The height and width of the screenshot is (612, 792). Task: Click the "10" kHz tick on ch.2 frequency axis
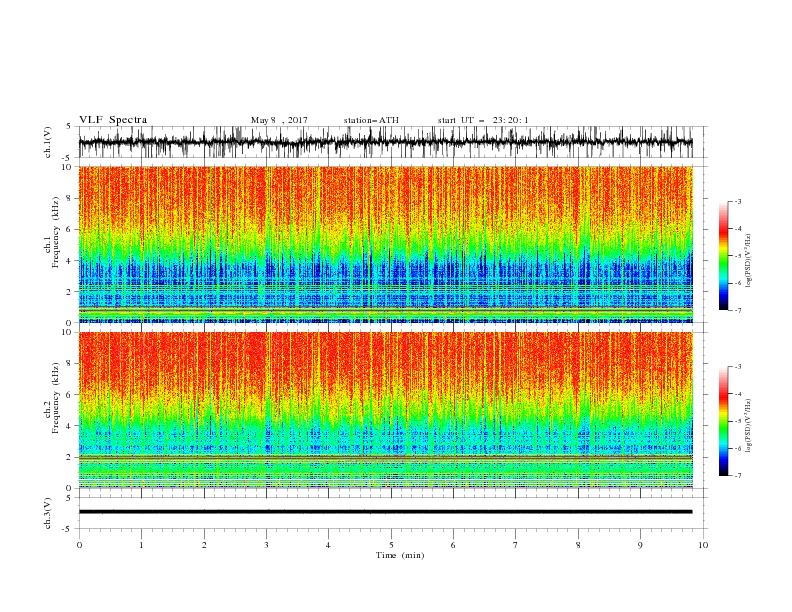tap(67, 332)
